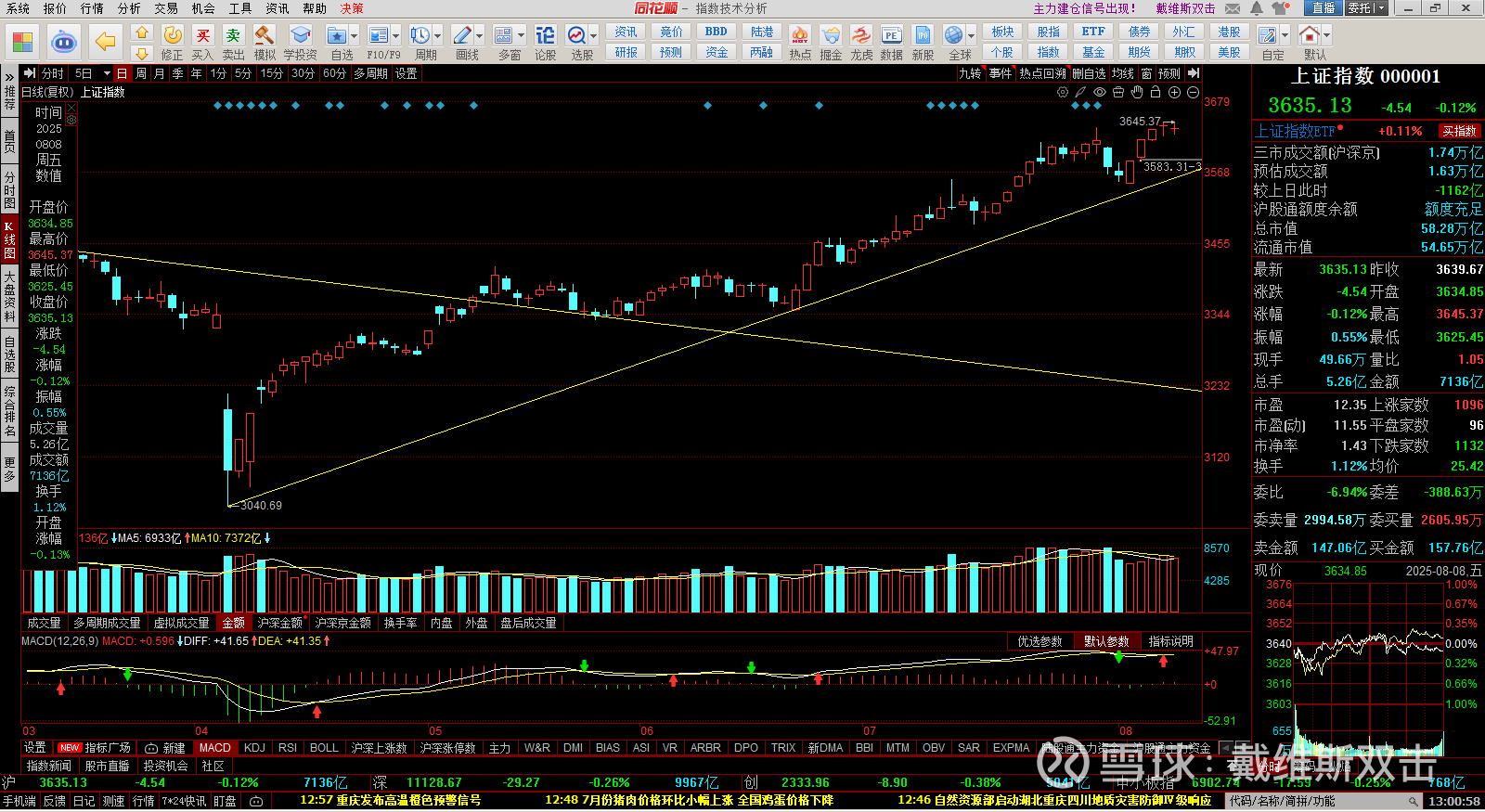This screenshot has width=1485, height=812.
Task: Open the colorful home grid icon
Action: tap(22, 42)
